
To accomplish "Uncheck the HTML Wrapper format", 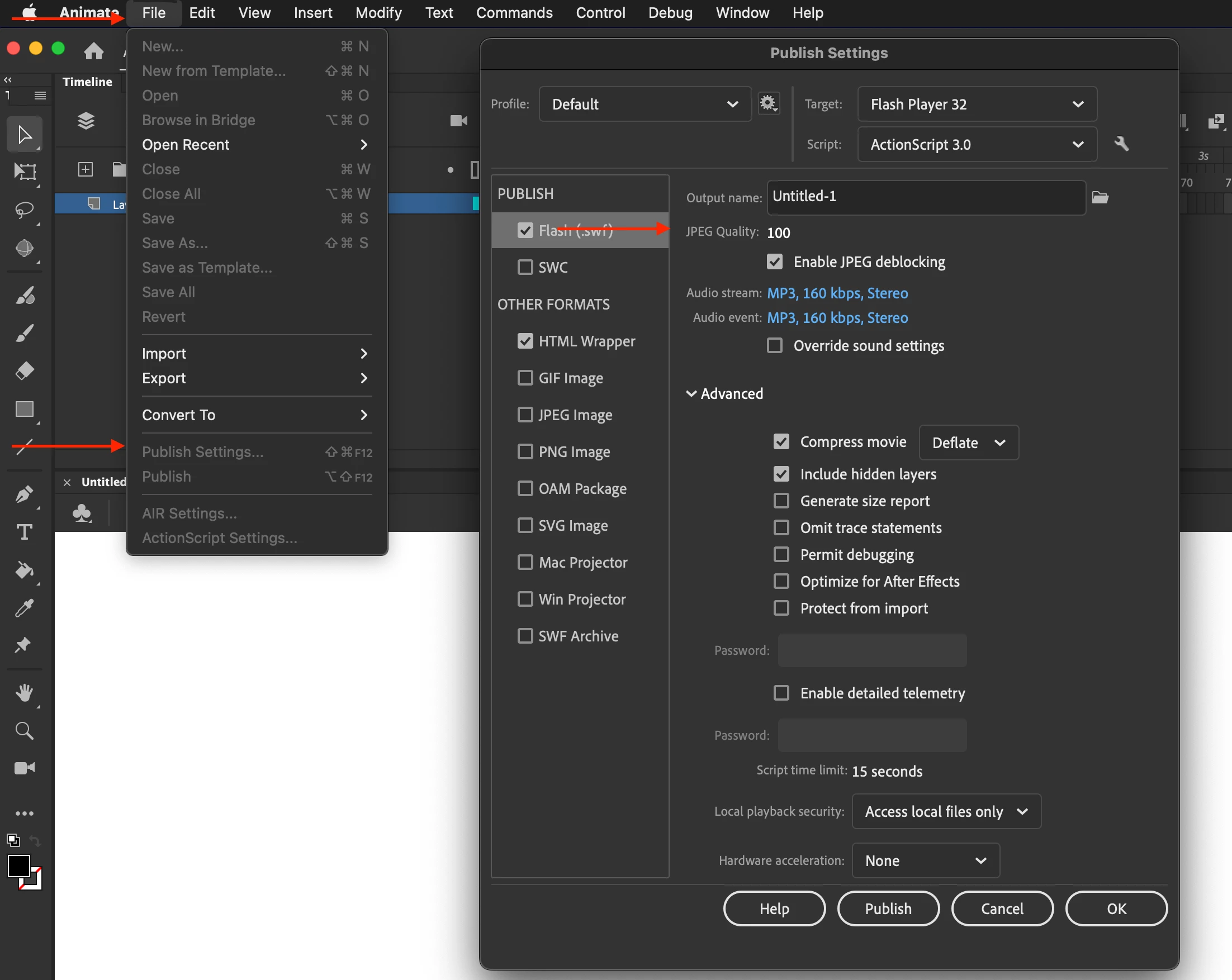I will 524,341.
